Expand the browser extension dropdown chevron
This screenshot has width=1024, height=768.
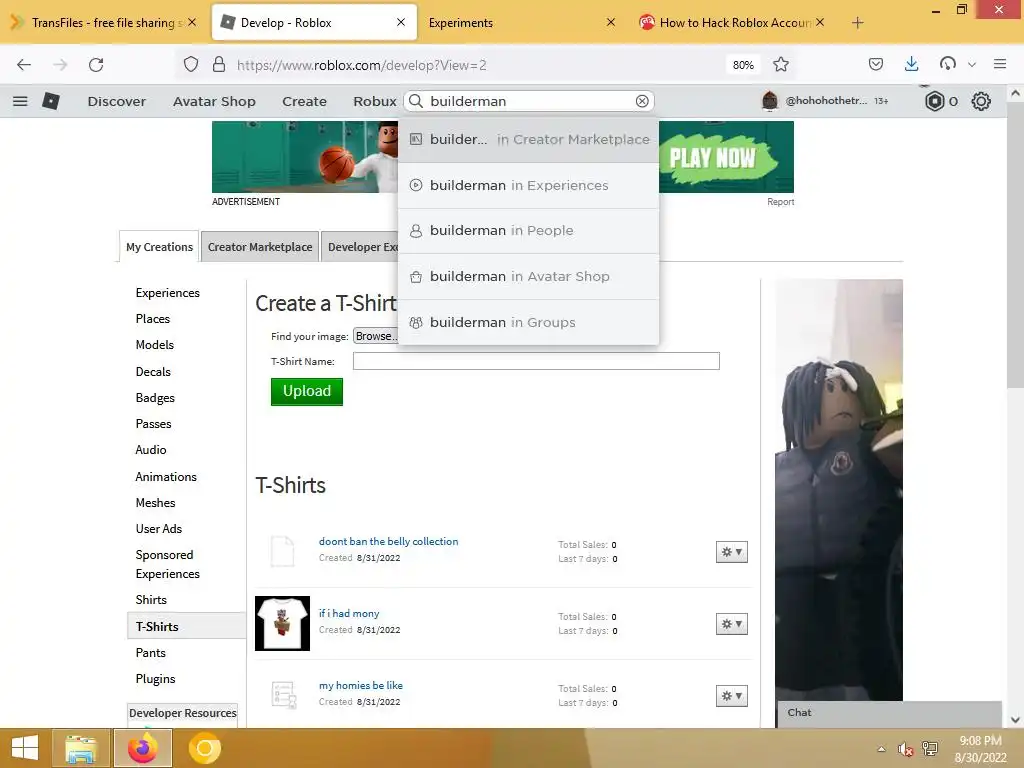coord(972,65)
